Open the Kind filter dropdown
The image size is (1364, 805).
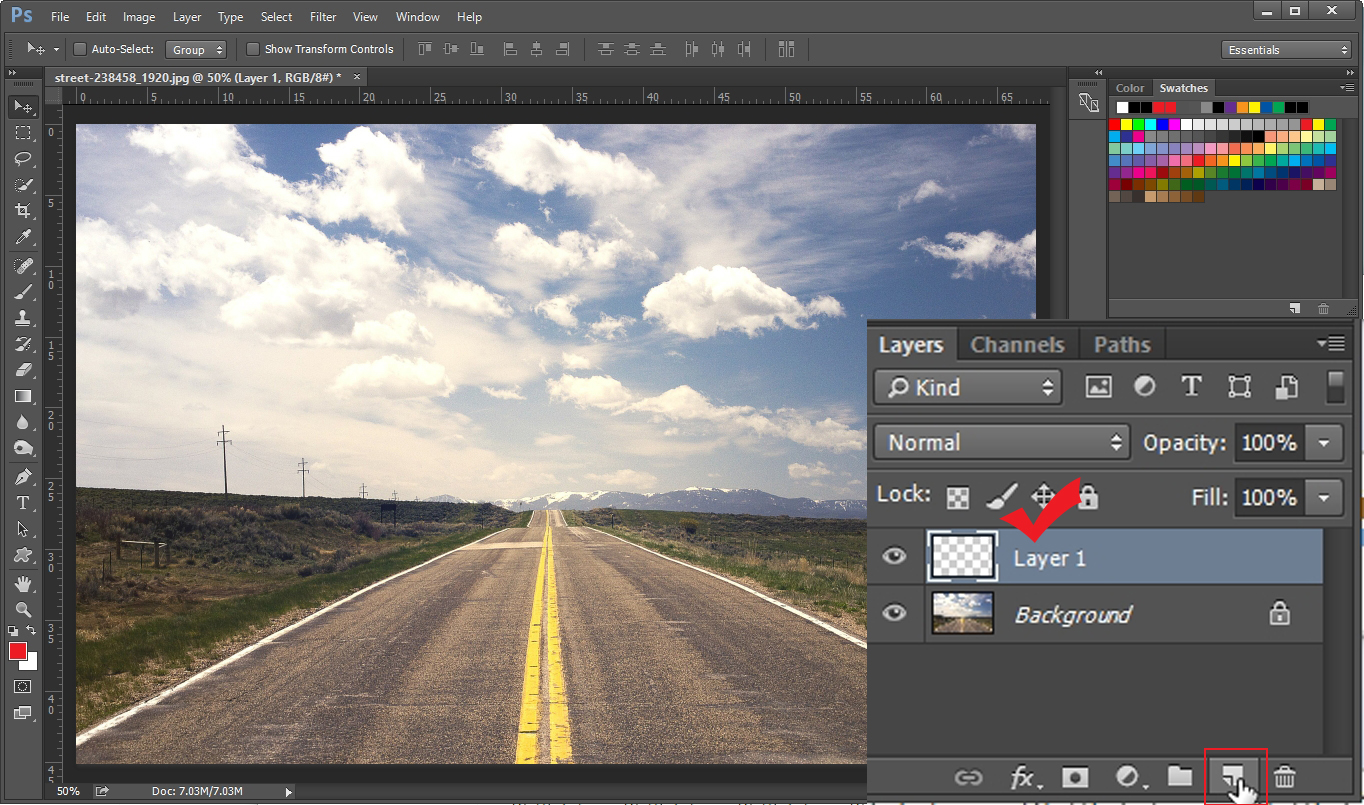pos(967,387)
